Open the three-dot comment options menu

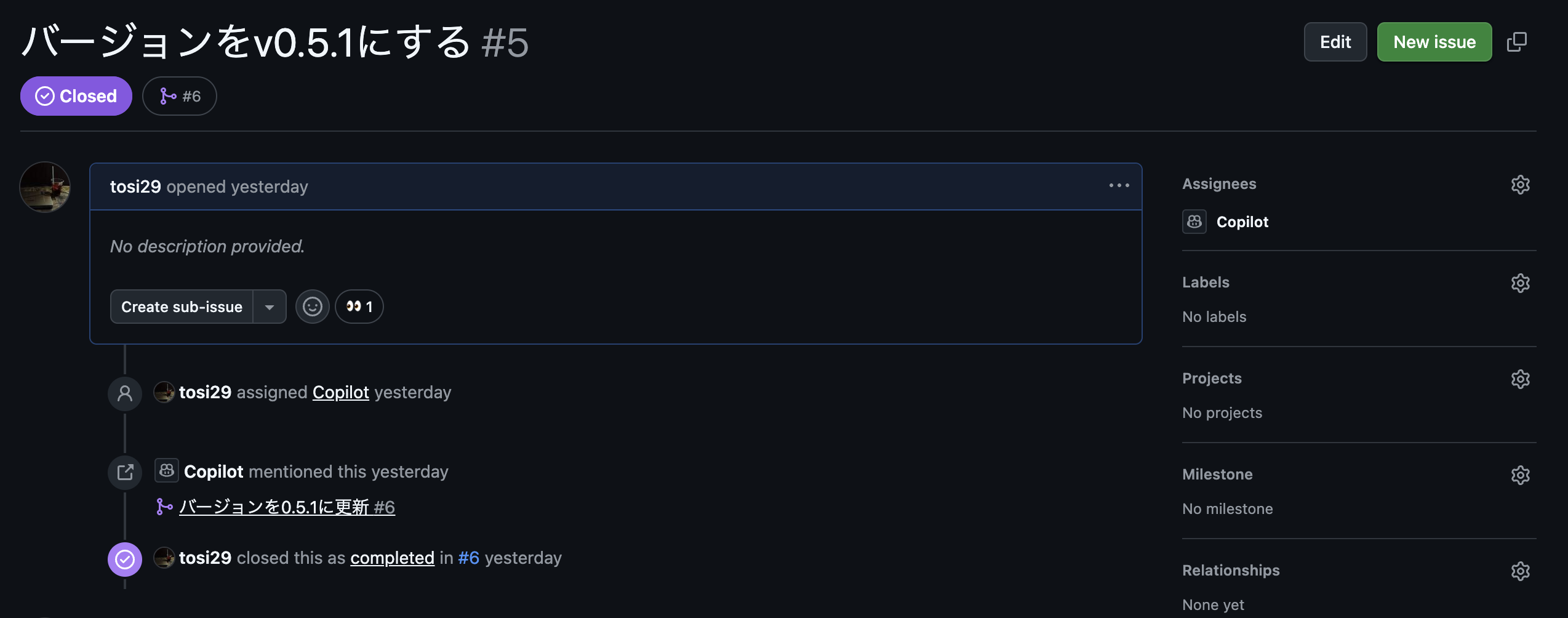[1119, 185]
